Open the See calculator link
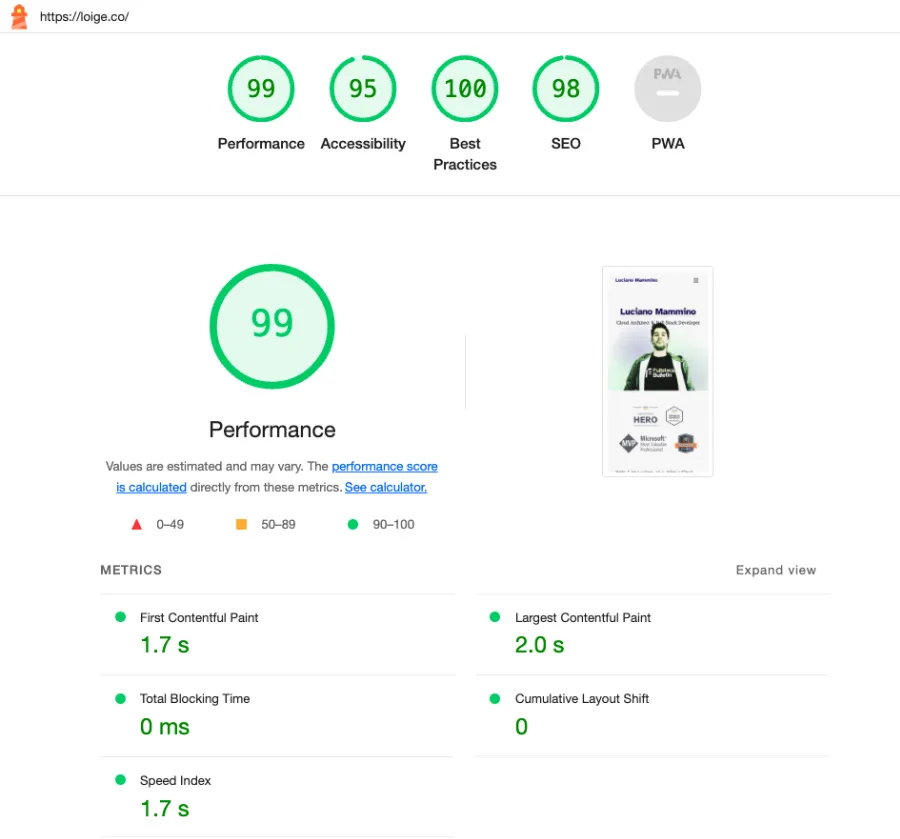Image resolution: width=900 pixels, height=839 pixels. click(385, 487)
